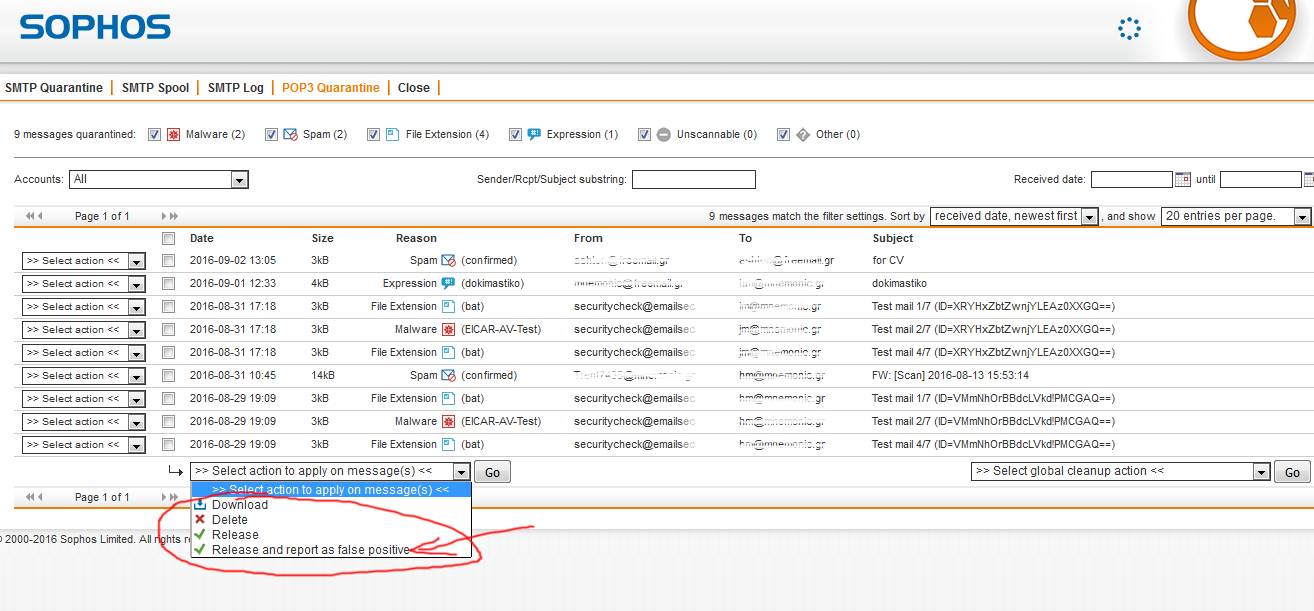The image size is (1314, 611).
Task: Click the '14kB' size cell
Action: coord(323,376)
